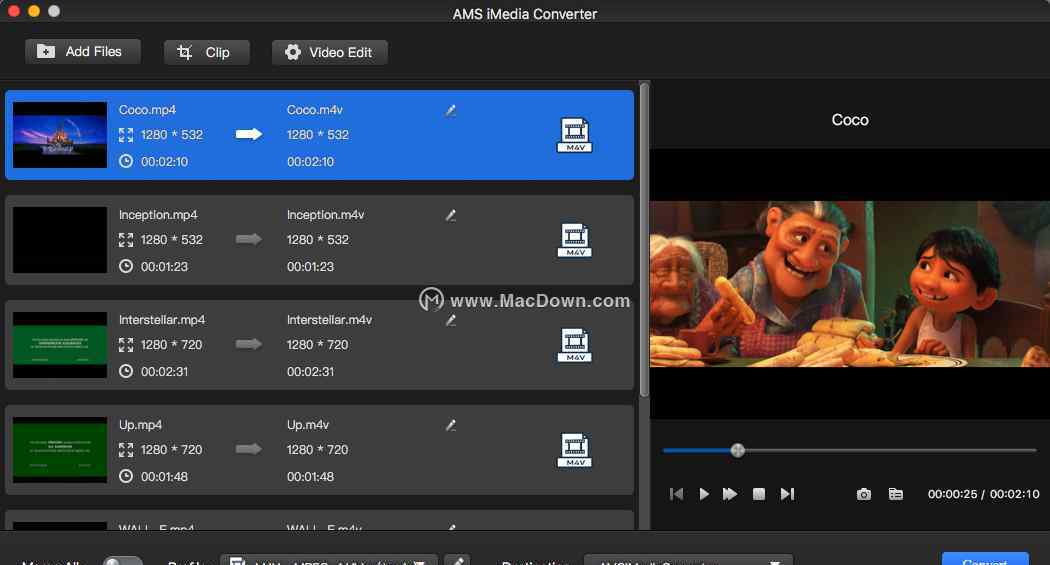1050x565 pixels.
Task: Open the M4V format icon for Inception
Action: coord(575,240)
